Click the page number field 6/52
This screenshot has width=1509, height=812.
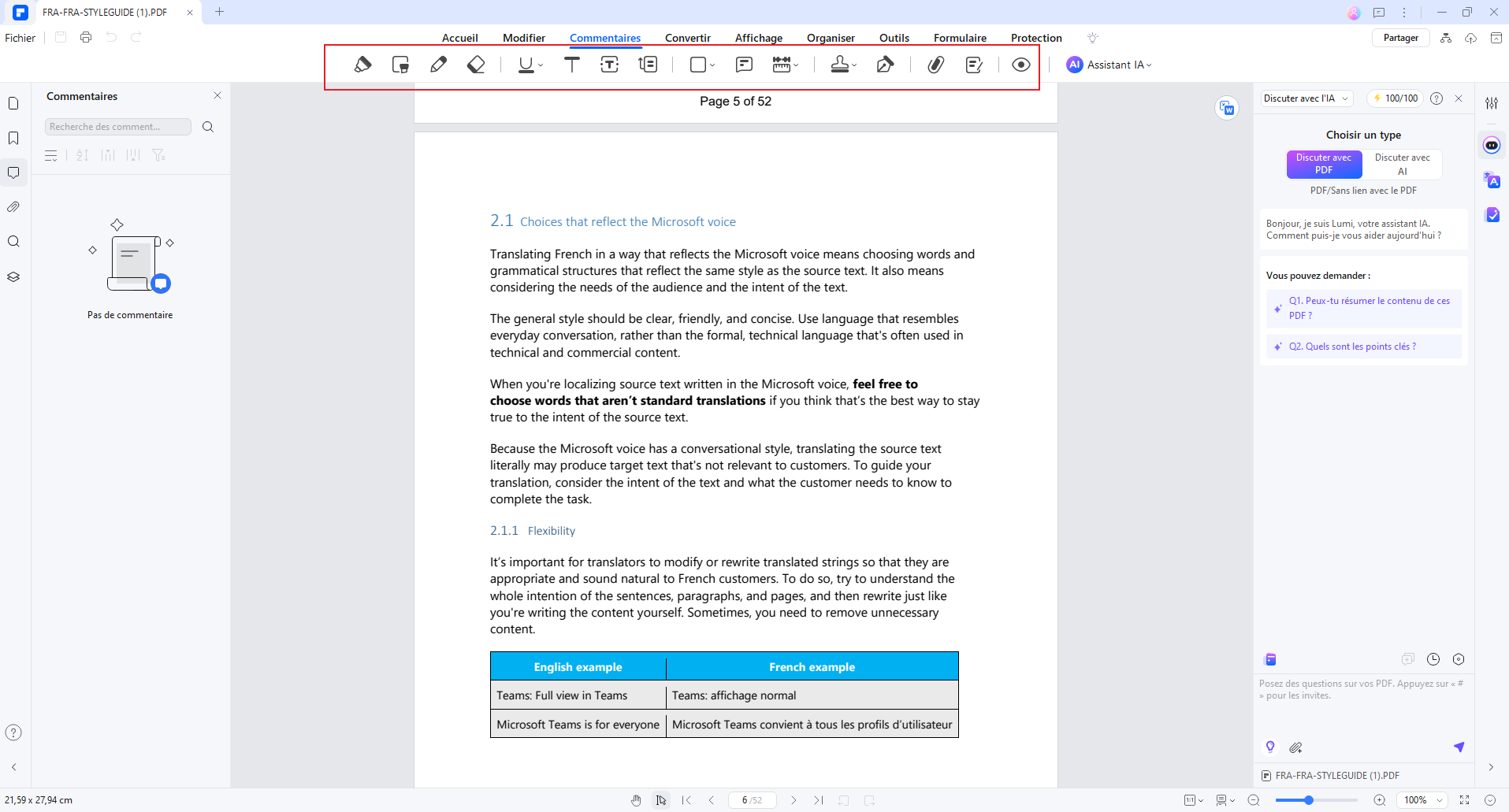pos(752,800)
